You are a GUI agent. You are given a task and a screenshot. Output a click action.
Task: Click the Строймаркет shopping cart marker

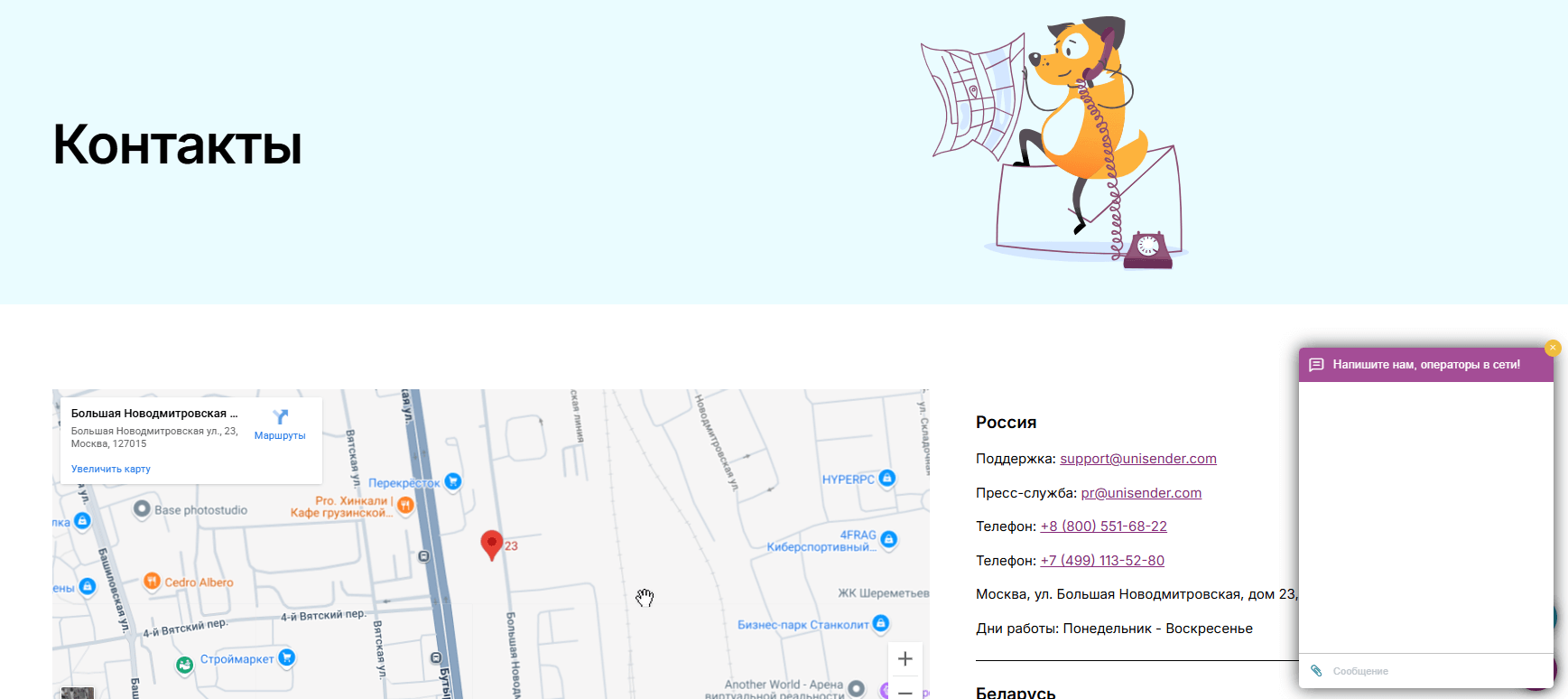pos(286,657)
